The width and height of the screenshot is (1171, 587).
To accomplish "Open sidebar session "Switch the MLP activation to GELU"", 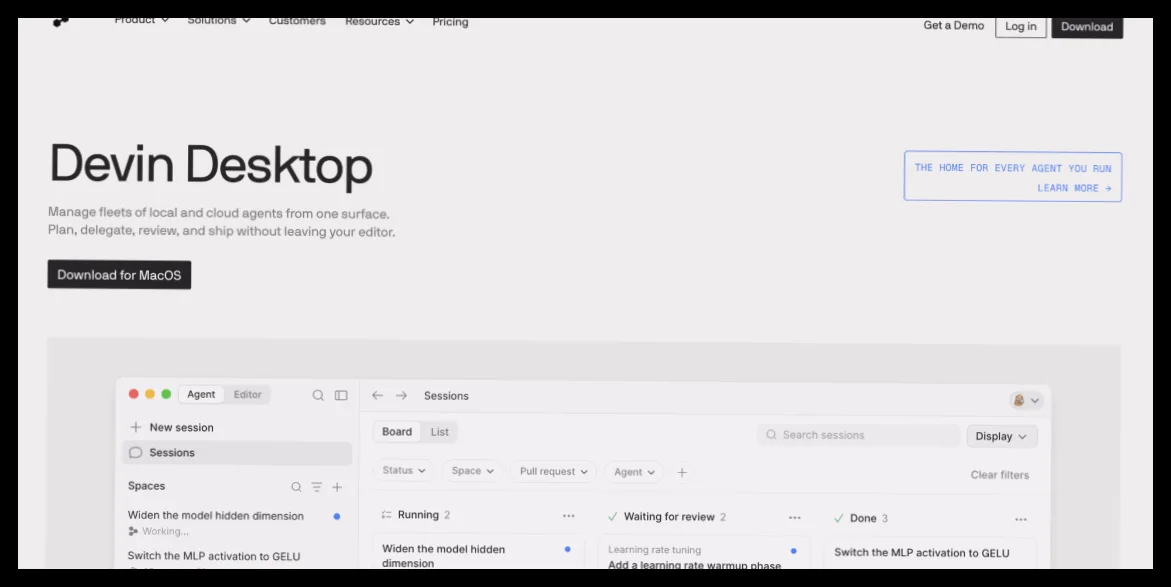I will [214, 556].
